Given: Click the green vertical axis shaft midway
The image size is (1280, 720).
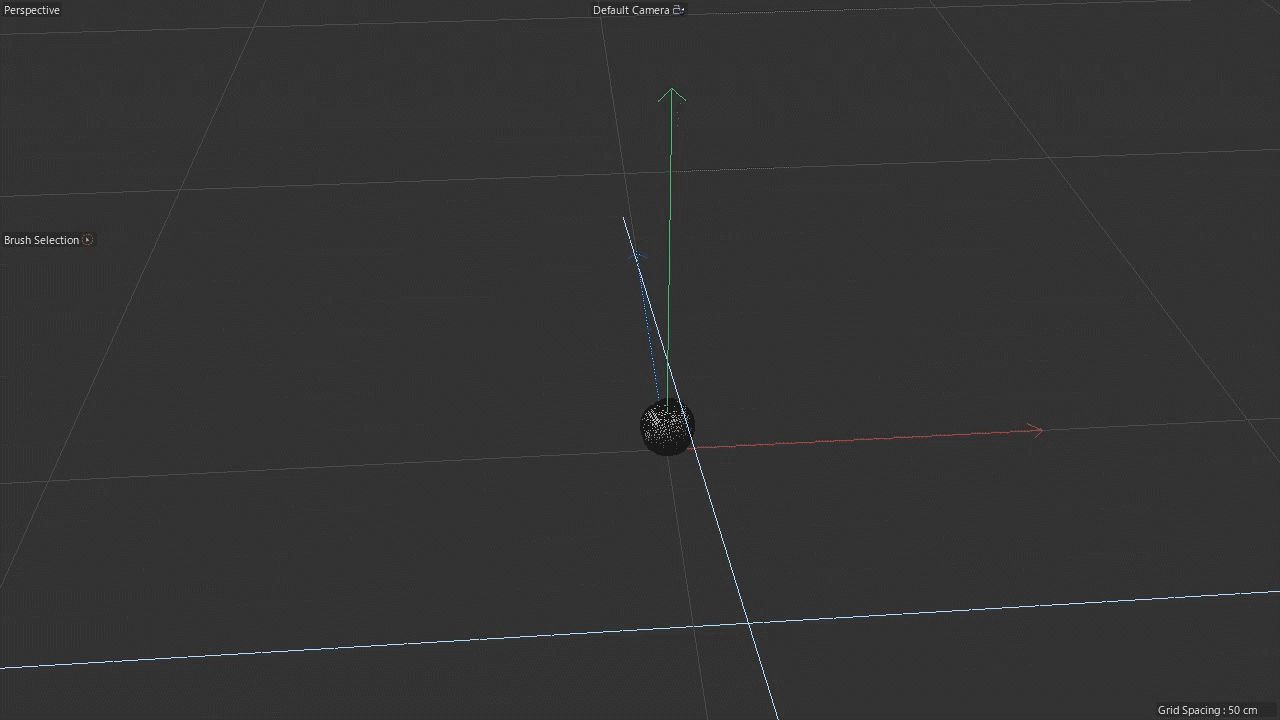Looking at the screenshot, I should coord(670,250).
